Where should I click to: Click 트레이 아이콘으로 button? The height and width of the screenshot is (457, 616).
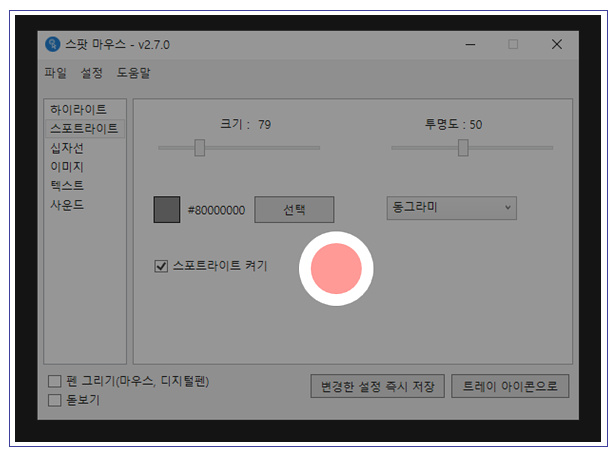click(510, 386)
